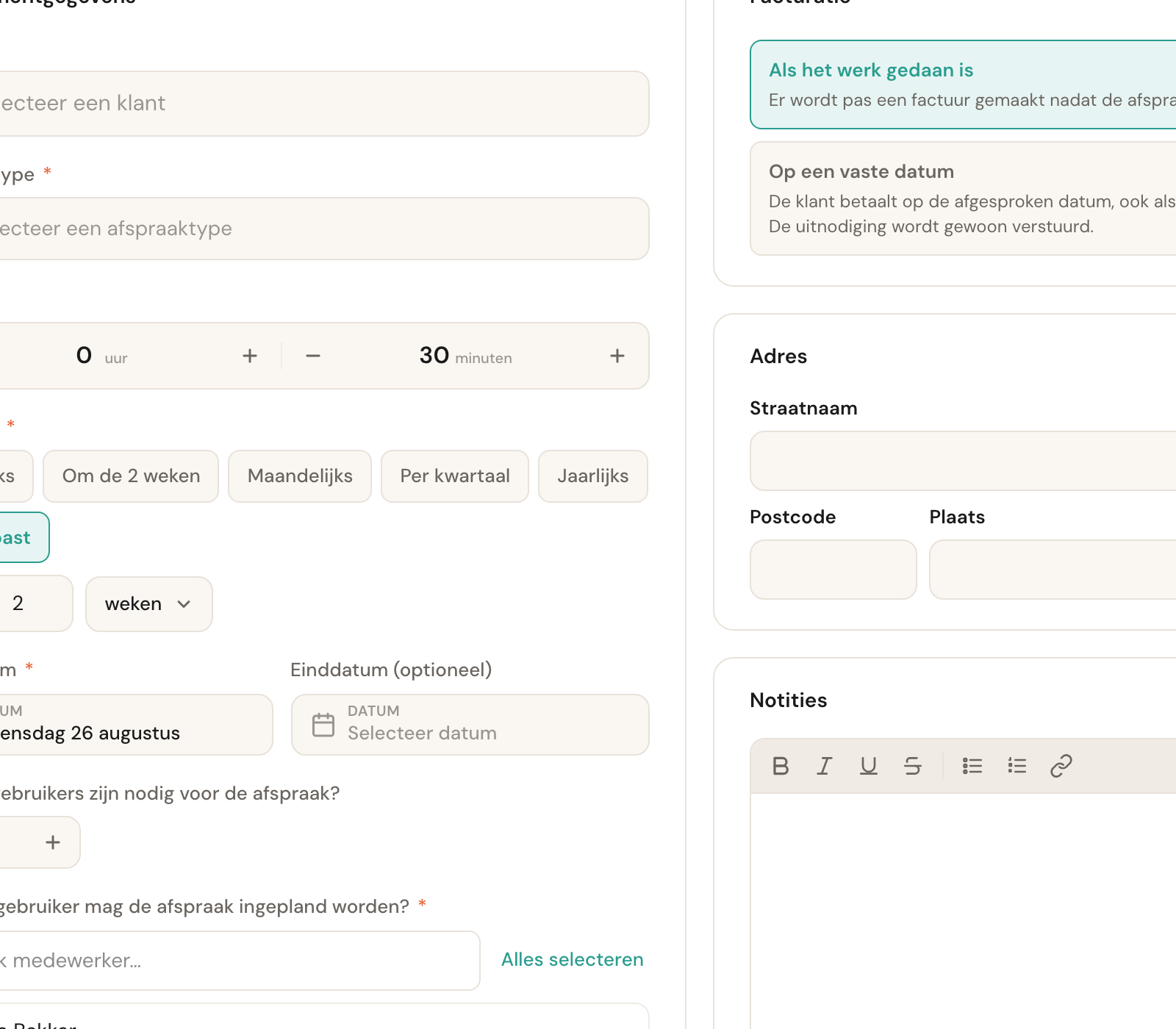This screenshot has width=1176, height=1029.
Task: Choose 'Op een vaste datum' invoicing option
Action: 963,198
